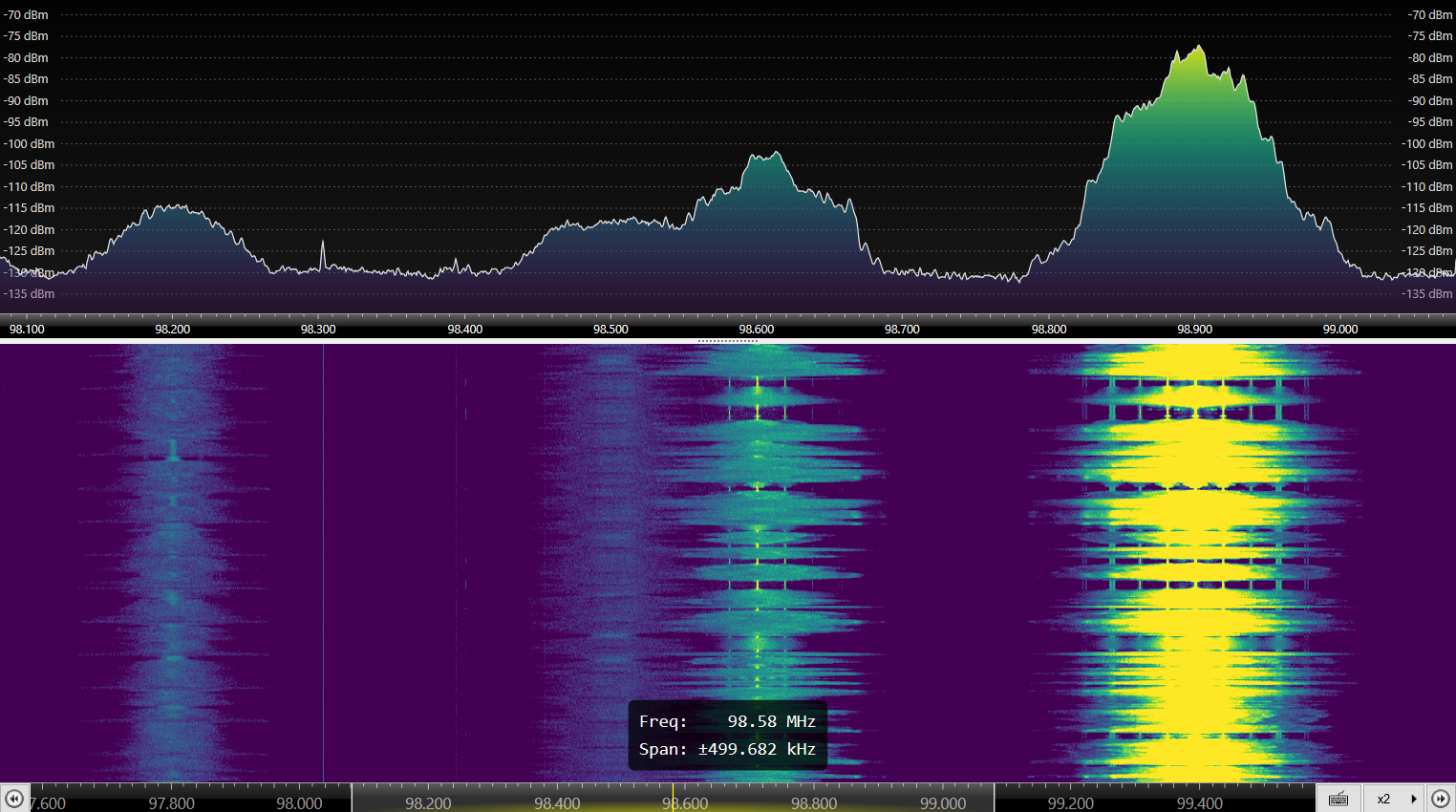Click 99.400 on the bottom band navigator
Image resolution: width=1456 pixels, height=812 pixels.
coord(1200,803)
